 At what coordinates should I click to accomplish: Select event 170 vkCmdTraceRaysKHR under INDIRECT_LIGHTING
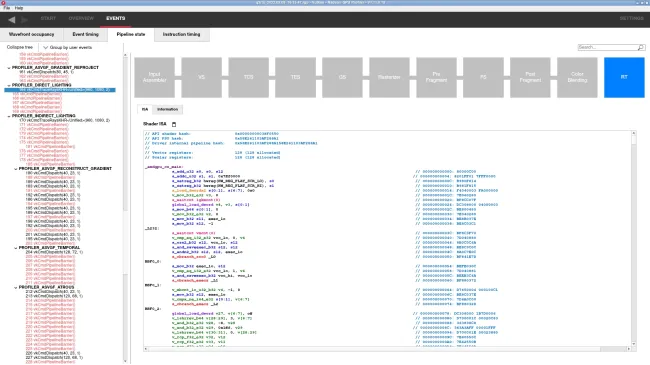pos(65,120)
